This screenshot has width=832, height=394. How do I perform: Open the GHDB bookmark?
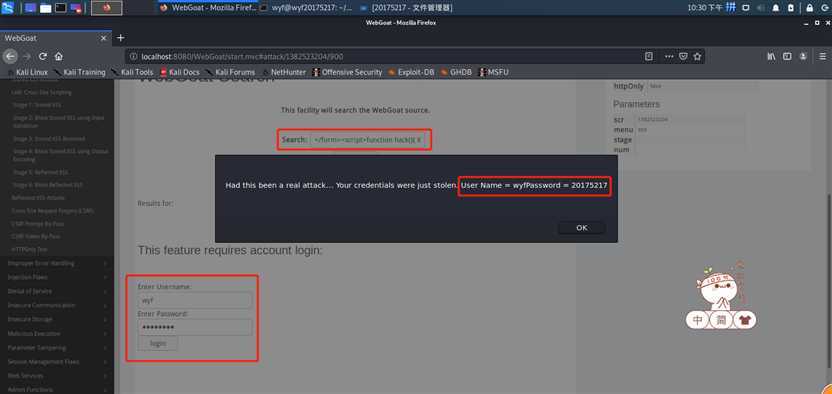456,72
